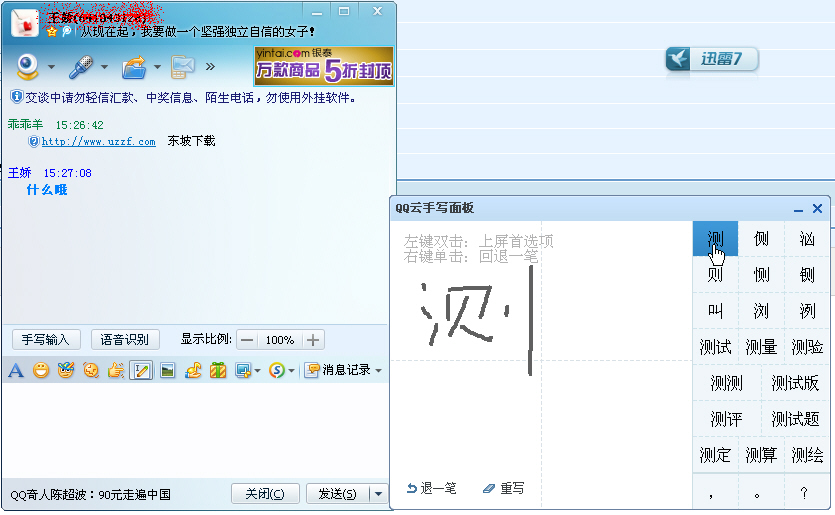This screenshot has height=515, width=835.
Task: Choose word suggestion 测评
Action: coord(726,419)
